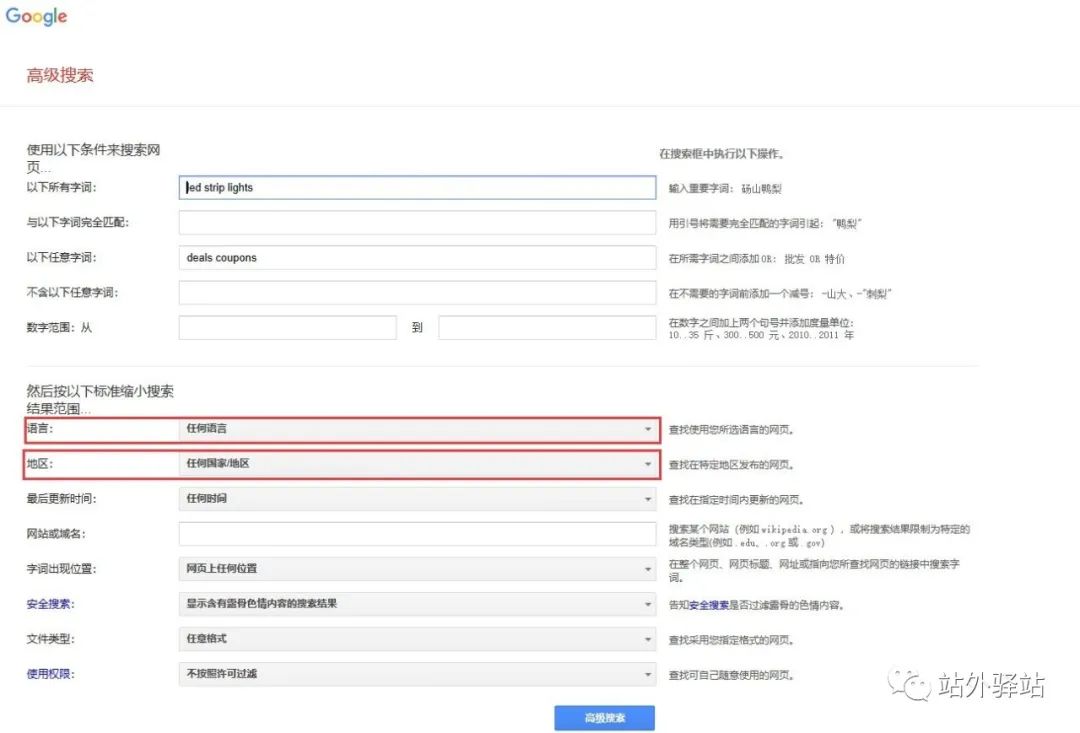The width and height of the screenshot is (1080, 733).
Task: Click the excluded words input field
Action: point(417,292)
